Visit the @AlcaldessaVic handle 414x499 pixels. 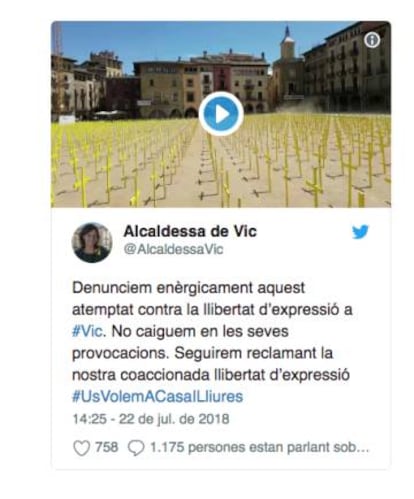coord(173,249)
